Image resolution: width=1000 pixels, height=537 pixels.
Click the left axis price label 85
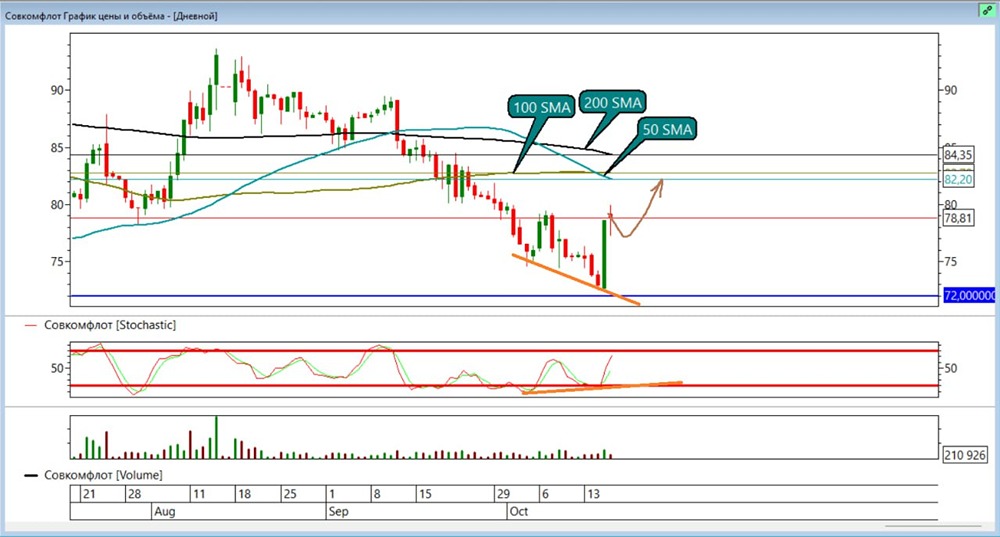(x=57, y=148)
